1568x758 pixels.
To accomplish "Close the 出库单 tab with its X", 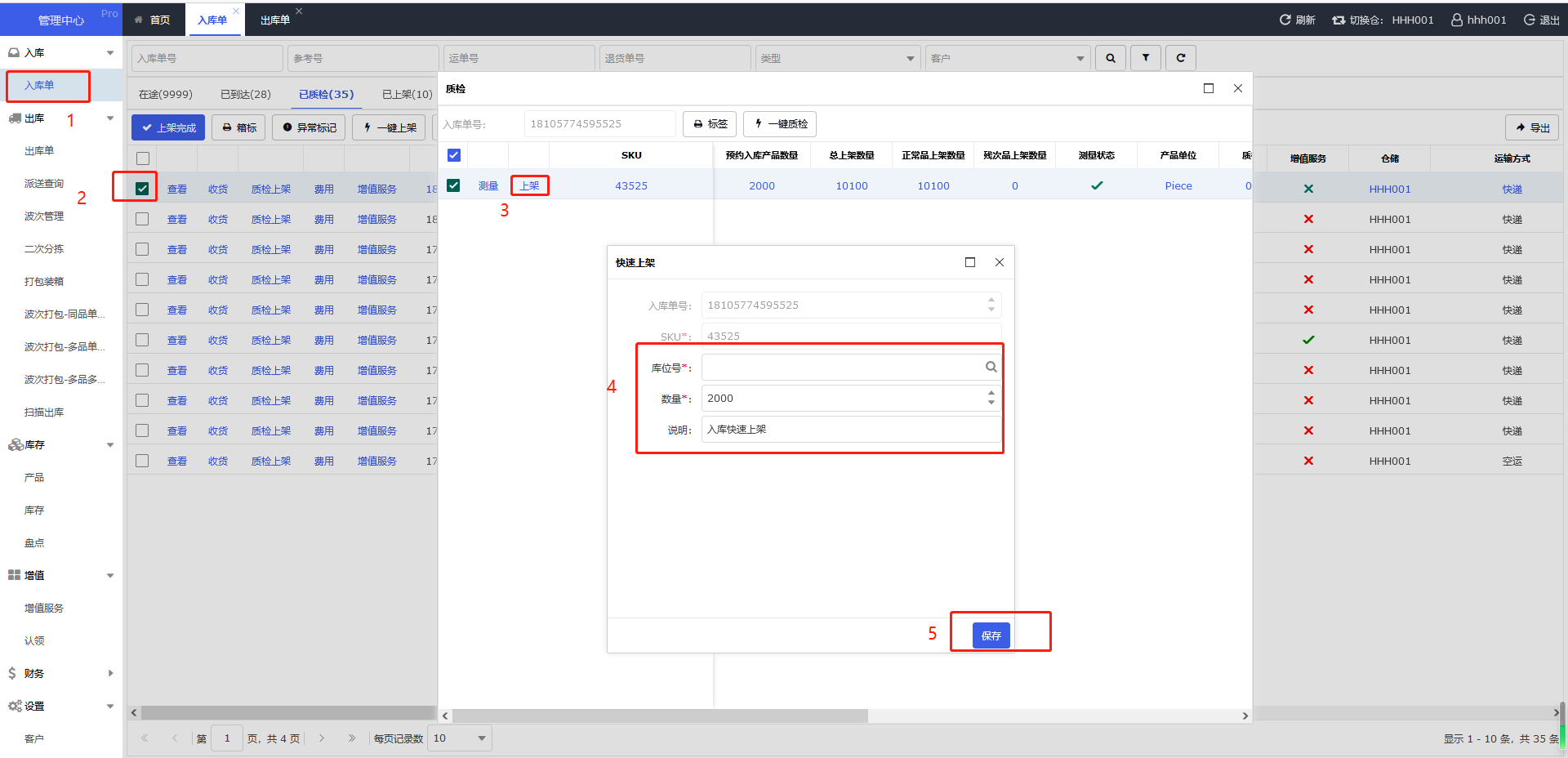I will [x=299, y=11].
